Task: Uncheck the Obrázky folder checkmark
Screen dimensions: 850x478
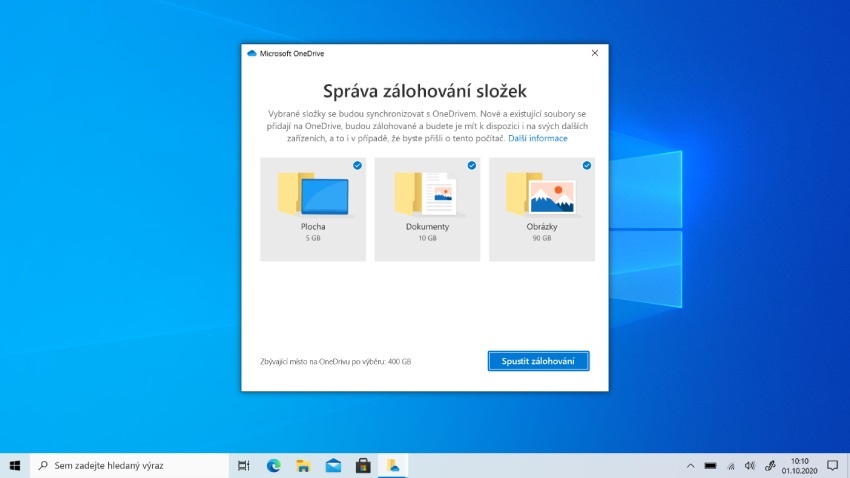Action: point(587,165)
